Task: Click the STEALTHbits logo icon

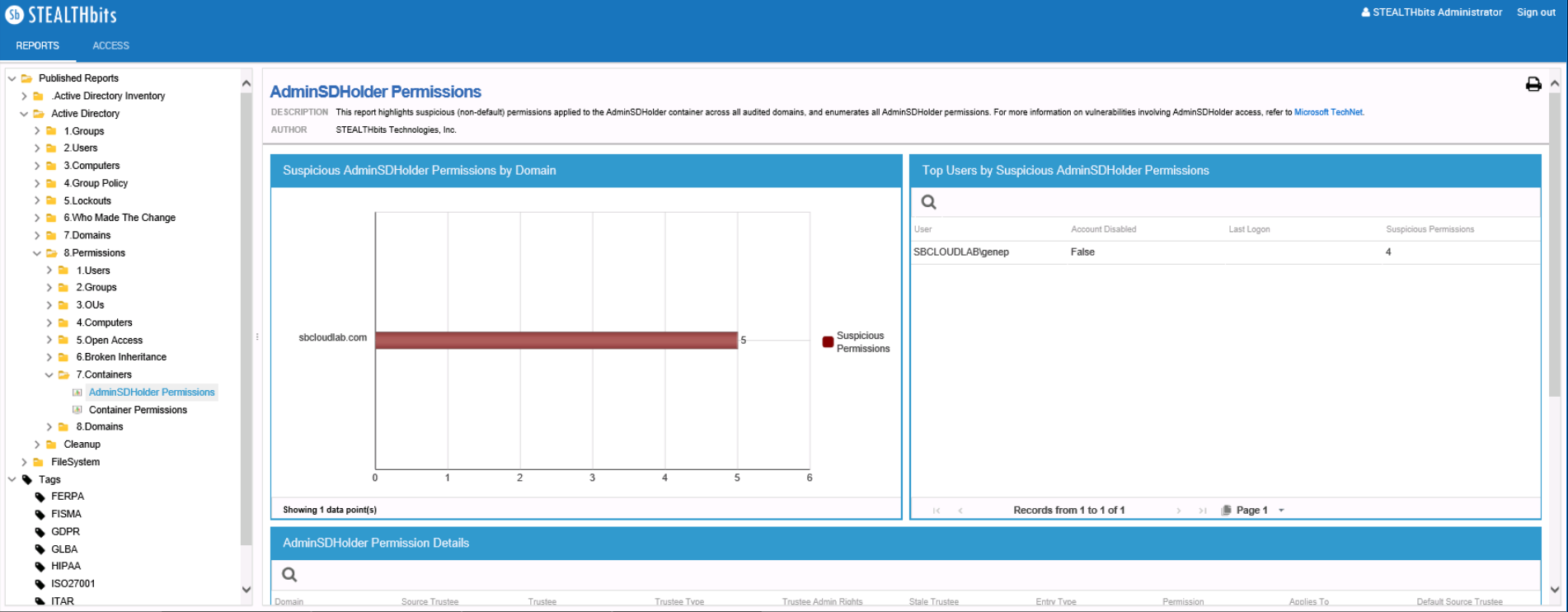Action: (x=15, y=15)
